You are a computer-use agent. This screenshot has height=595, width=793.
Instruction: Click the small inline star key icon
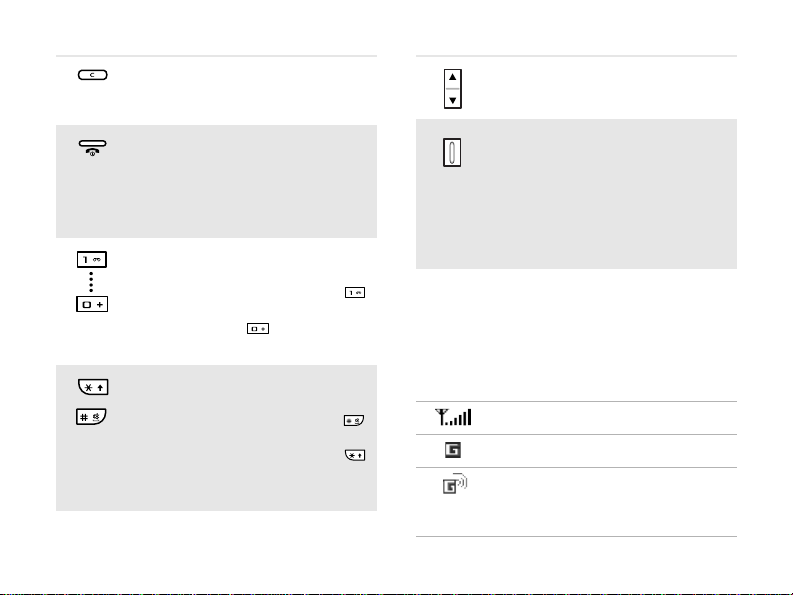(355, 455)
